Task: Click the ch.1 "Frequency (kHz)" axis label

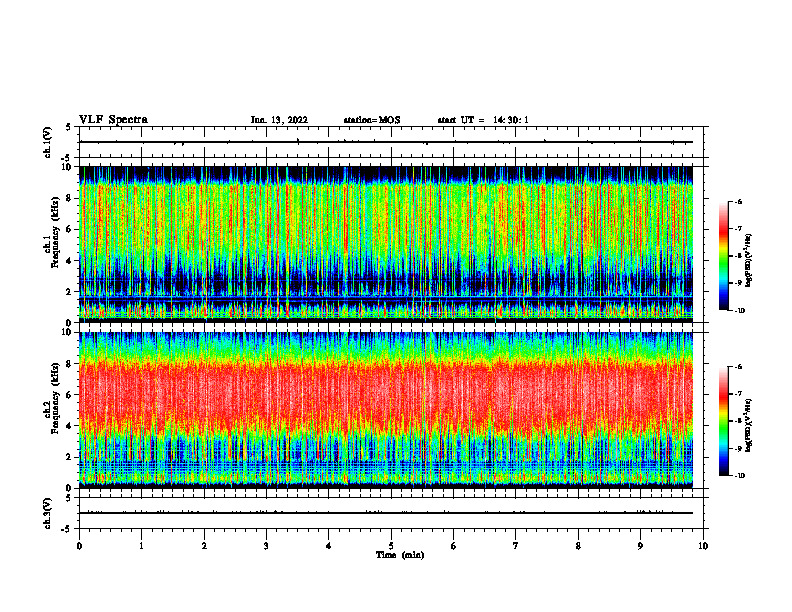Action: [x=56, y=233]
